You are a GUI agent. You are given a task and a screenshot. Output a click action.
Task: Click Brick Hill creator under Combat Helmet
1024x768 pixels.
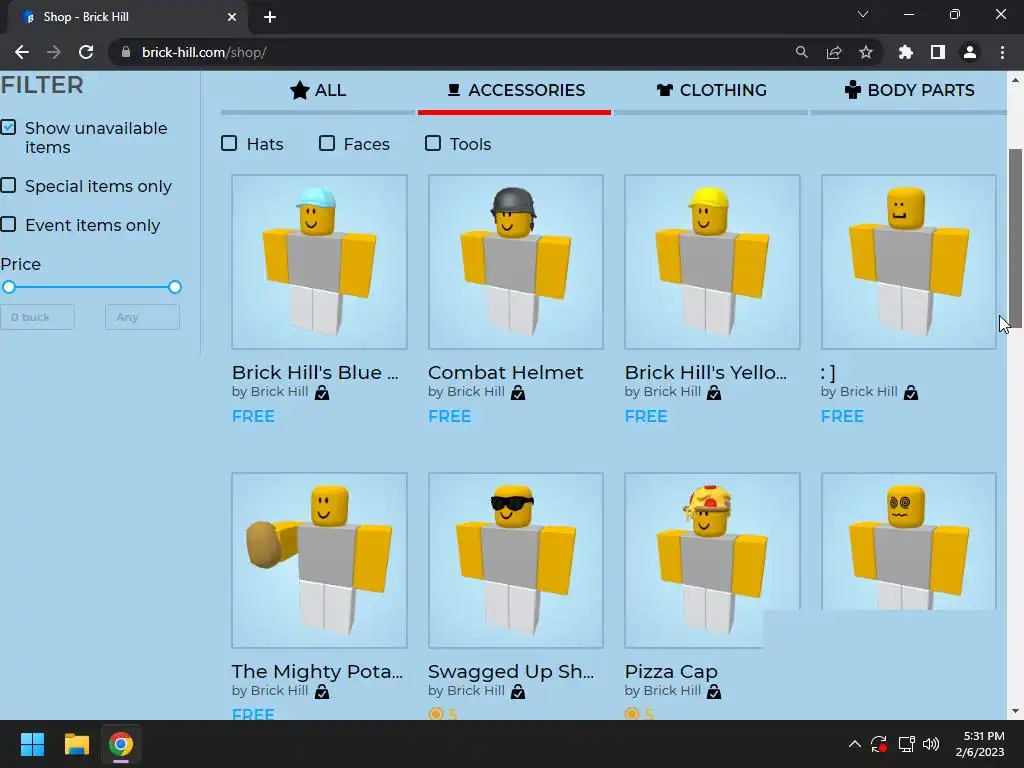(476, 391)
